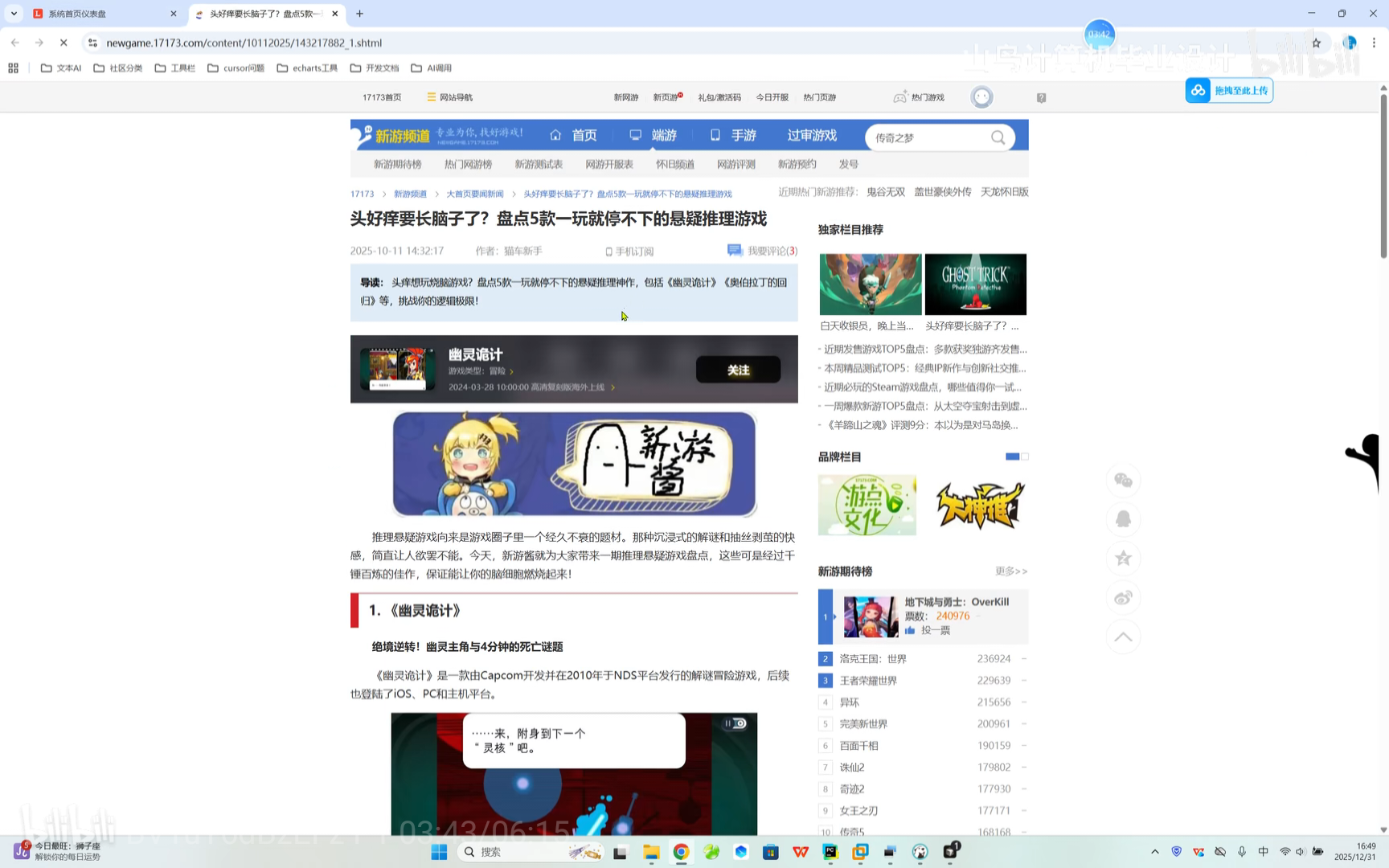This screenshot has height=868, width=1389.
Task: Share to QZone via the star icon
Action: point(1123,558)
